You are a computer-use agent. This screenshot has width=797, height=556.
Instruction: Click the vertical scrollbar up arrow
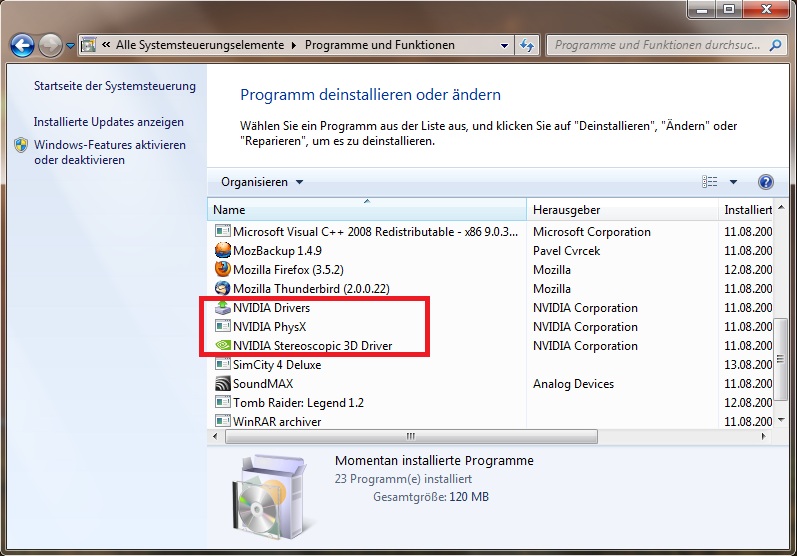781,207
